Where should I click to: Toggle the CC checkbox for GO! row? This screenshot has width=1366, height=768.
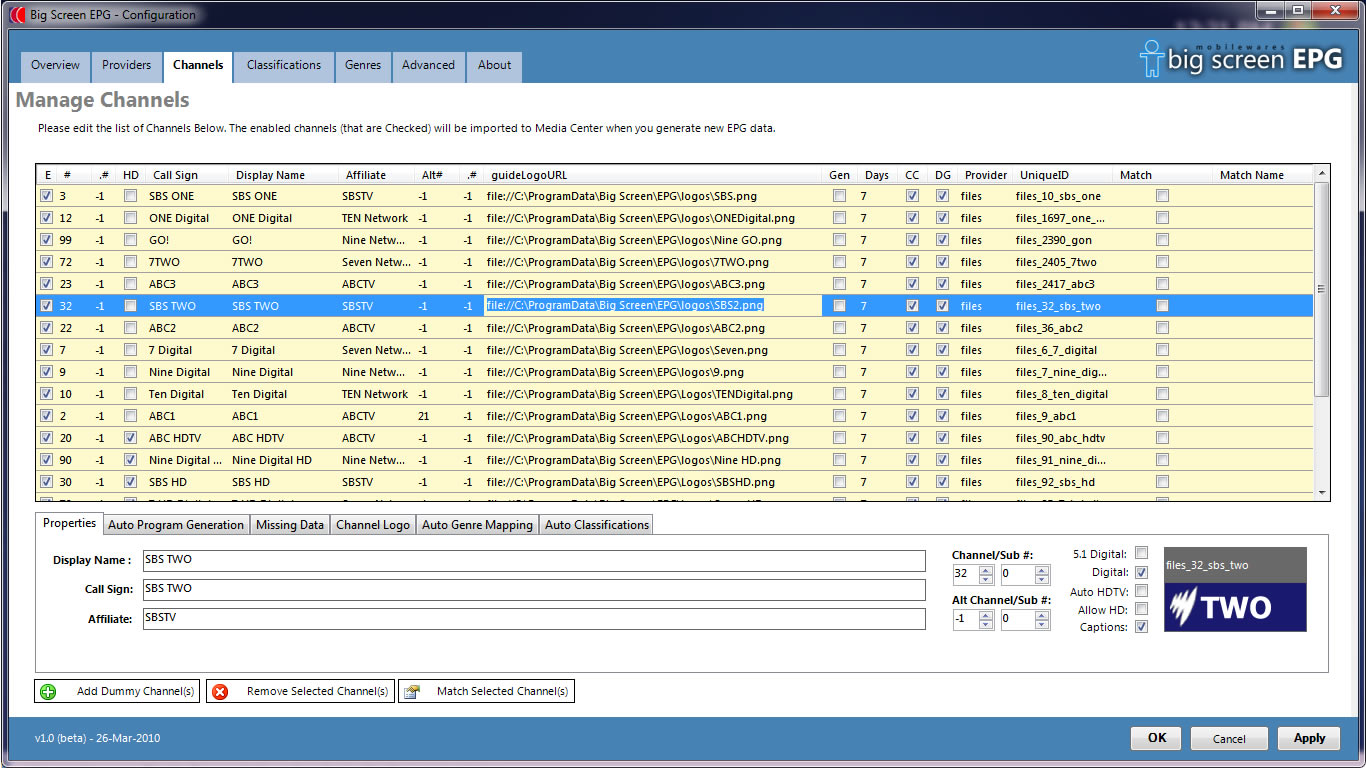click(x=912, y=240)
